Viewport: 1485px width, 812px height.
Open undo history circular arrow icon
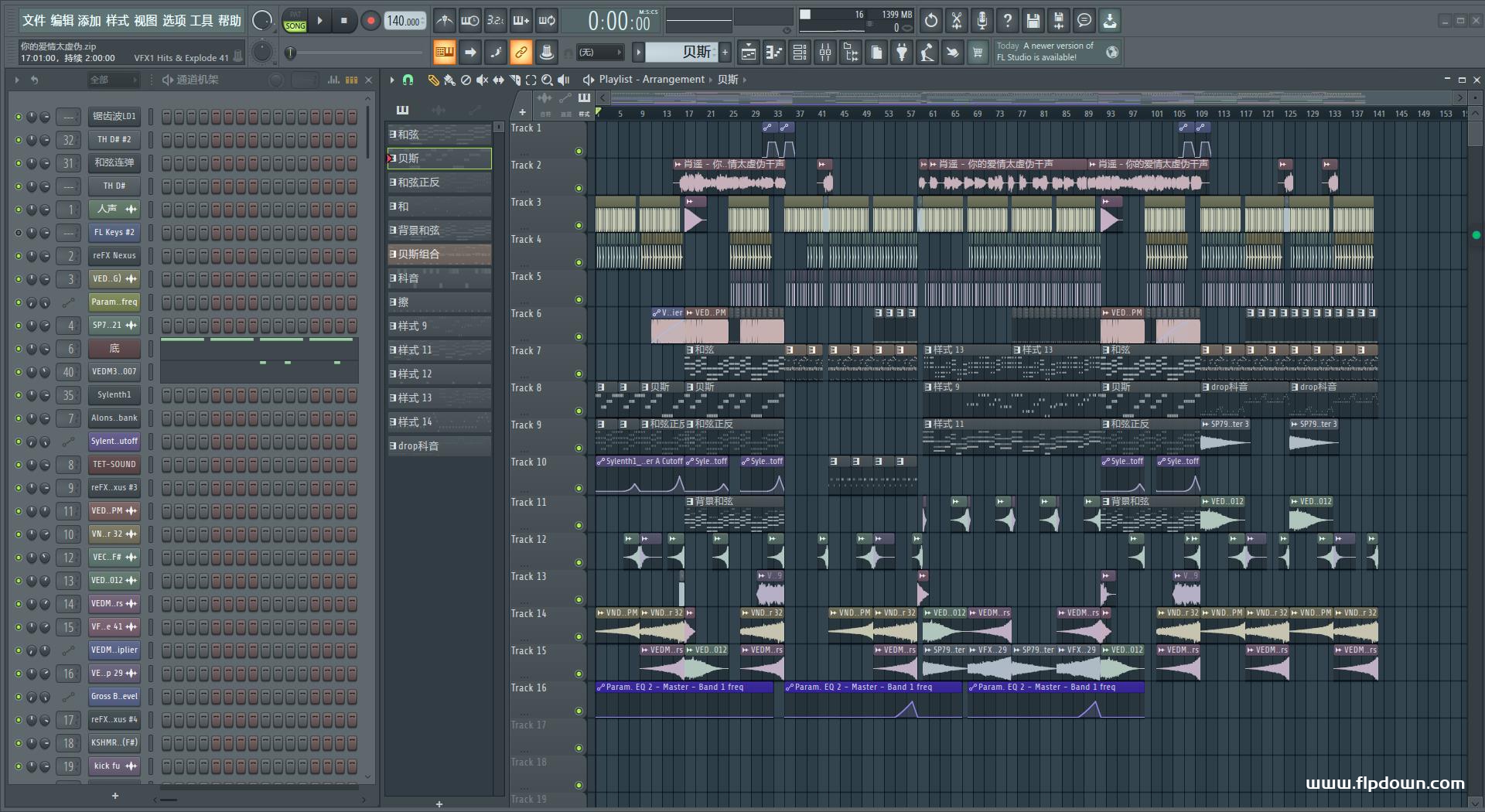point(931,21)
